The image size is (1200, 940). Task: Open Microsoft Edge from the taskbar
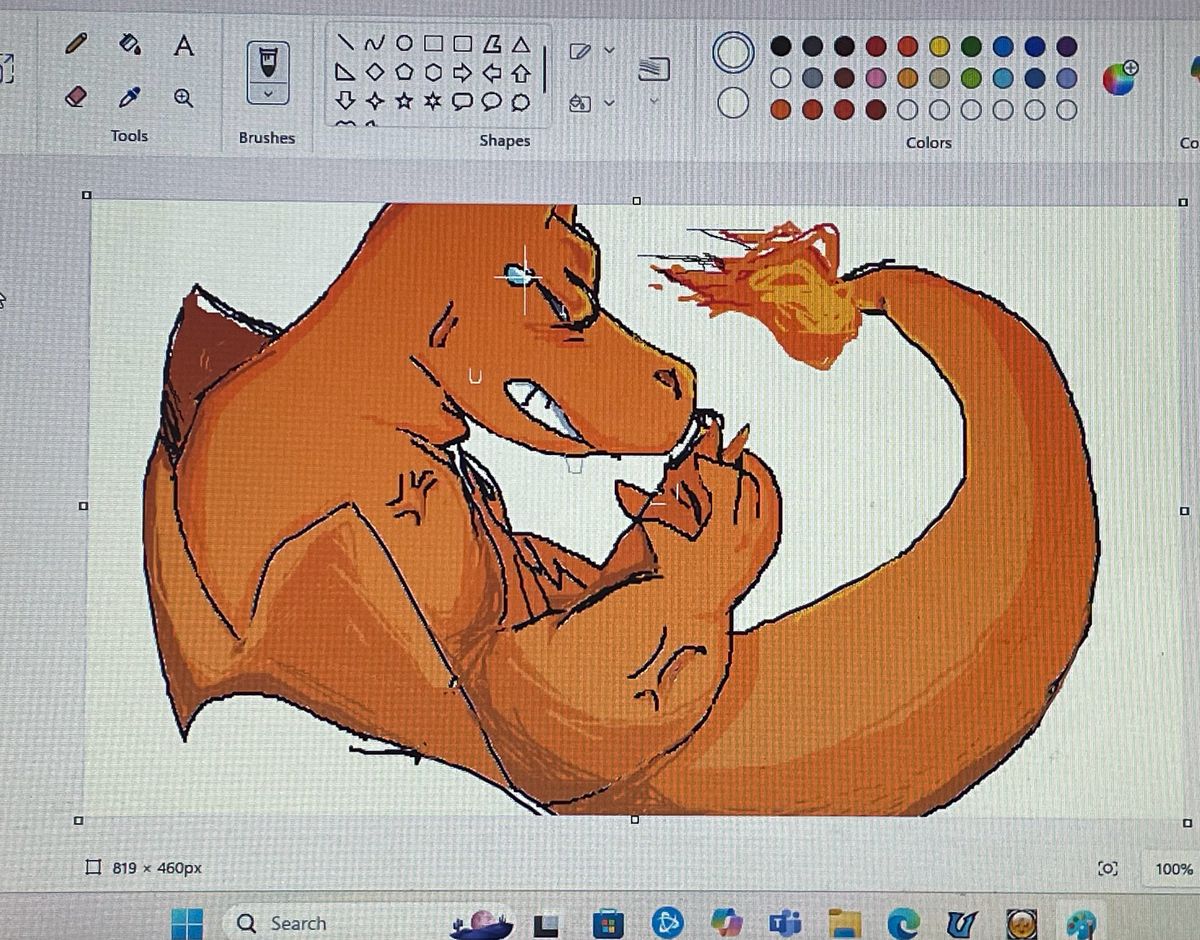904,925
